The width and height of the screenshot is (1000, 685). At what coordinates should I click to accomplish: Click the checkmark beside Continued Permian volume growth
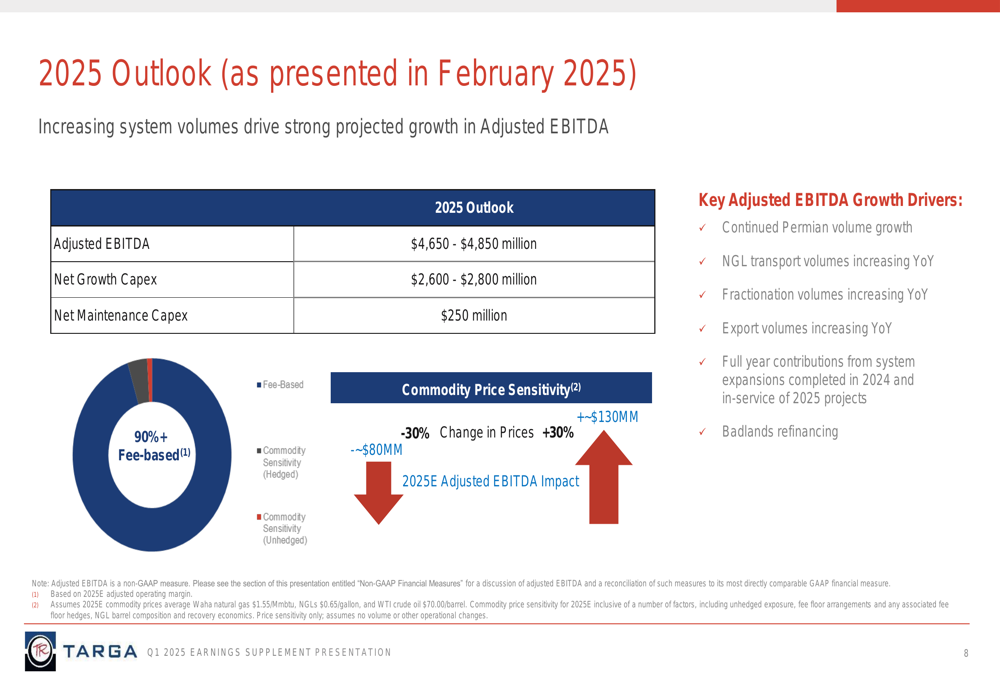702,228
